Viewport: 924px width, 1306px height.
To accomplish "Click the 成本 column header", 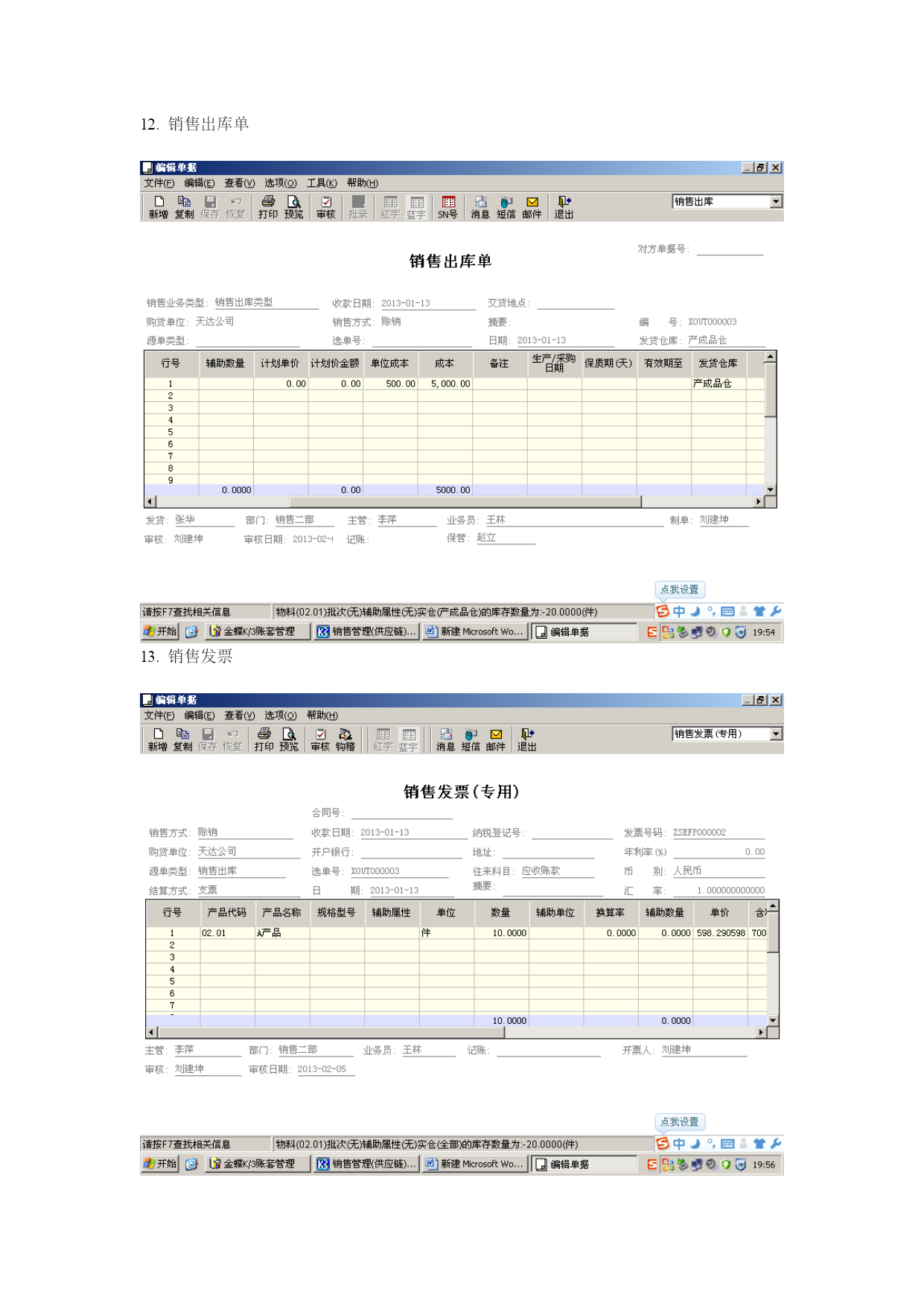I will 445,363.
